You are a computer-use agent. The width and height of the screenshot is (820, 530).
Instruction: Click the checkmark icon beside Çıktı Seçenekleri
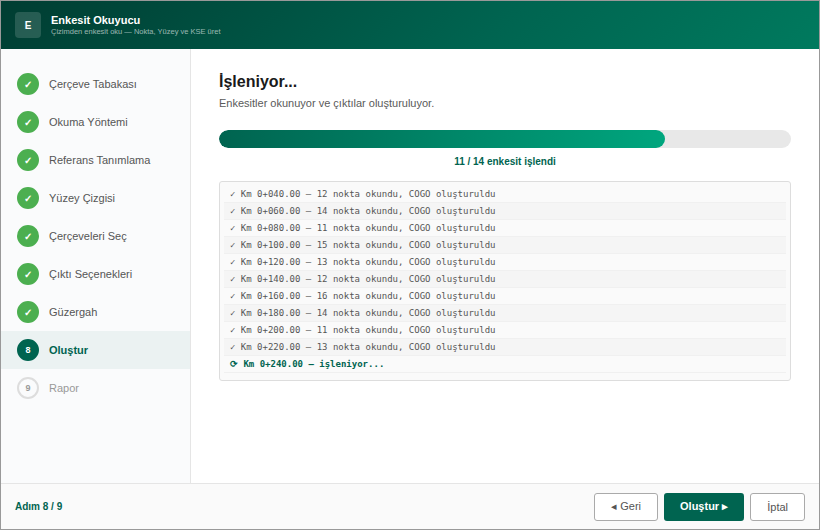pyautogui.click(x=28, y=274)
